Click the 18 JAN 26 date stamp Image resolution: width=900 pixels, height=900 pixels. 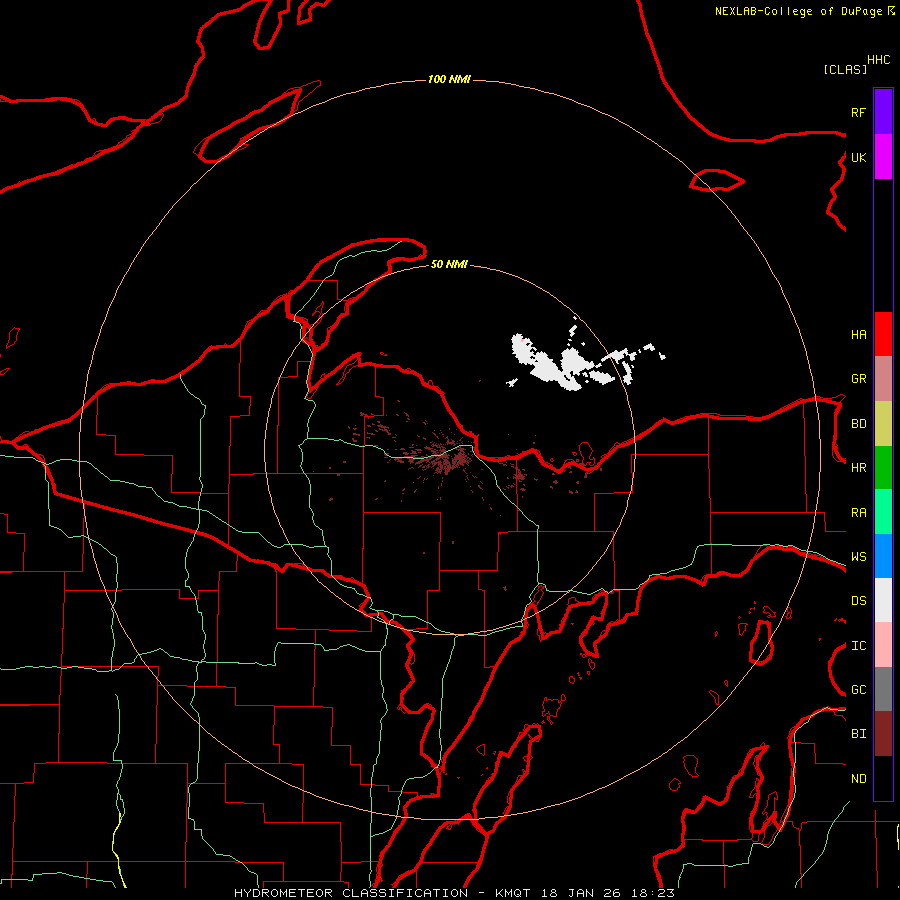[x=582, y=893]
